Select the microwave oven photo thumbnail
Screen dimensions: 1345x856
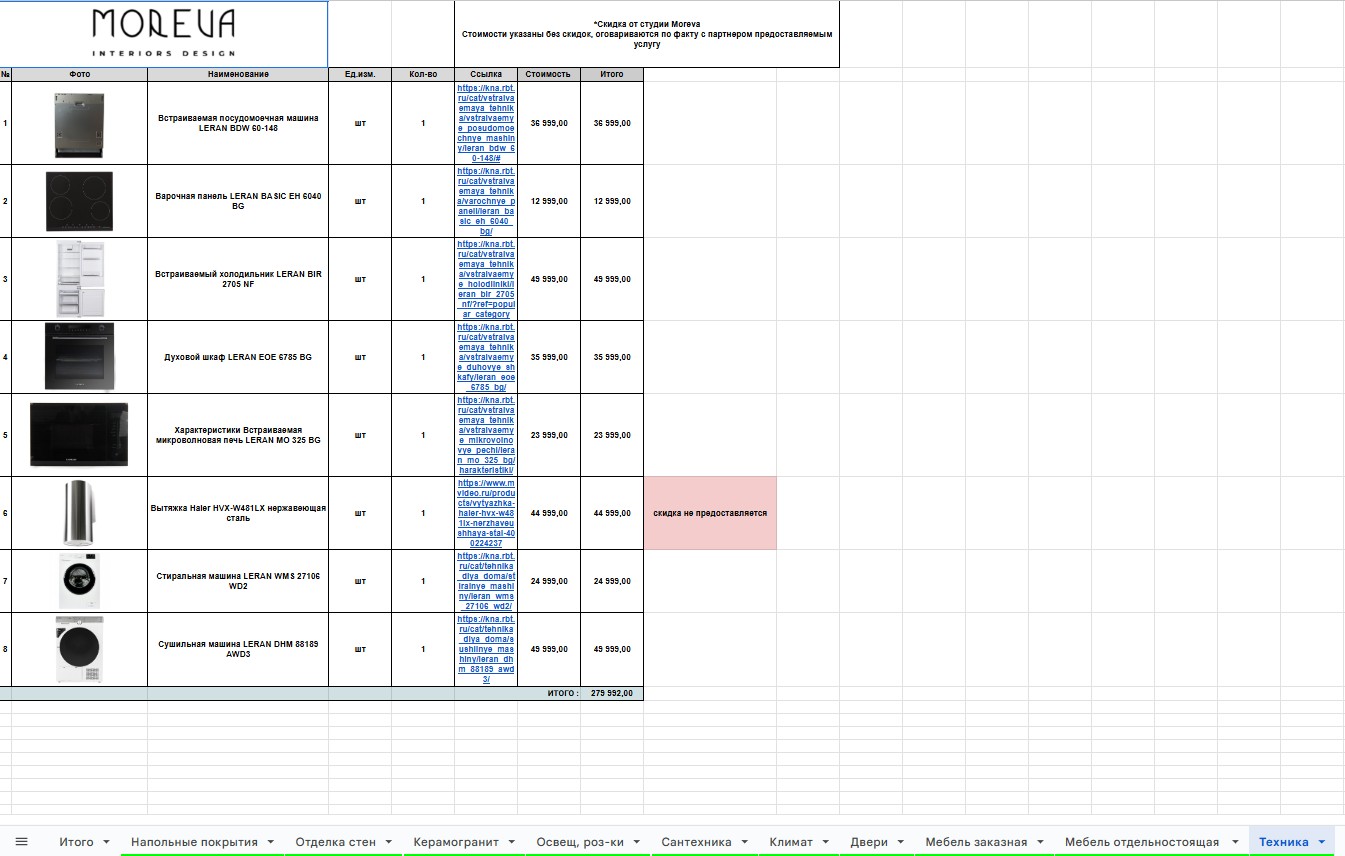click(x=79, y=435)
